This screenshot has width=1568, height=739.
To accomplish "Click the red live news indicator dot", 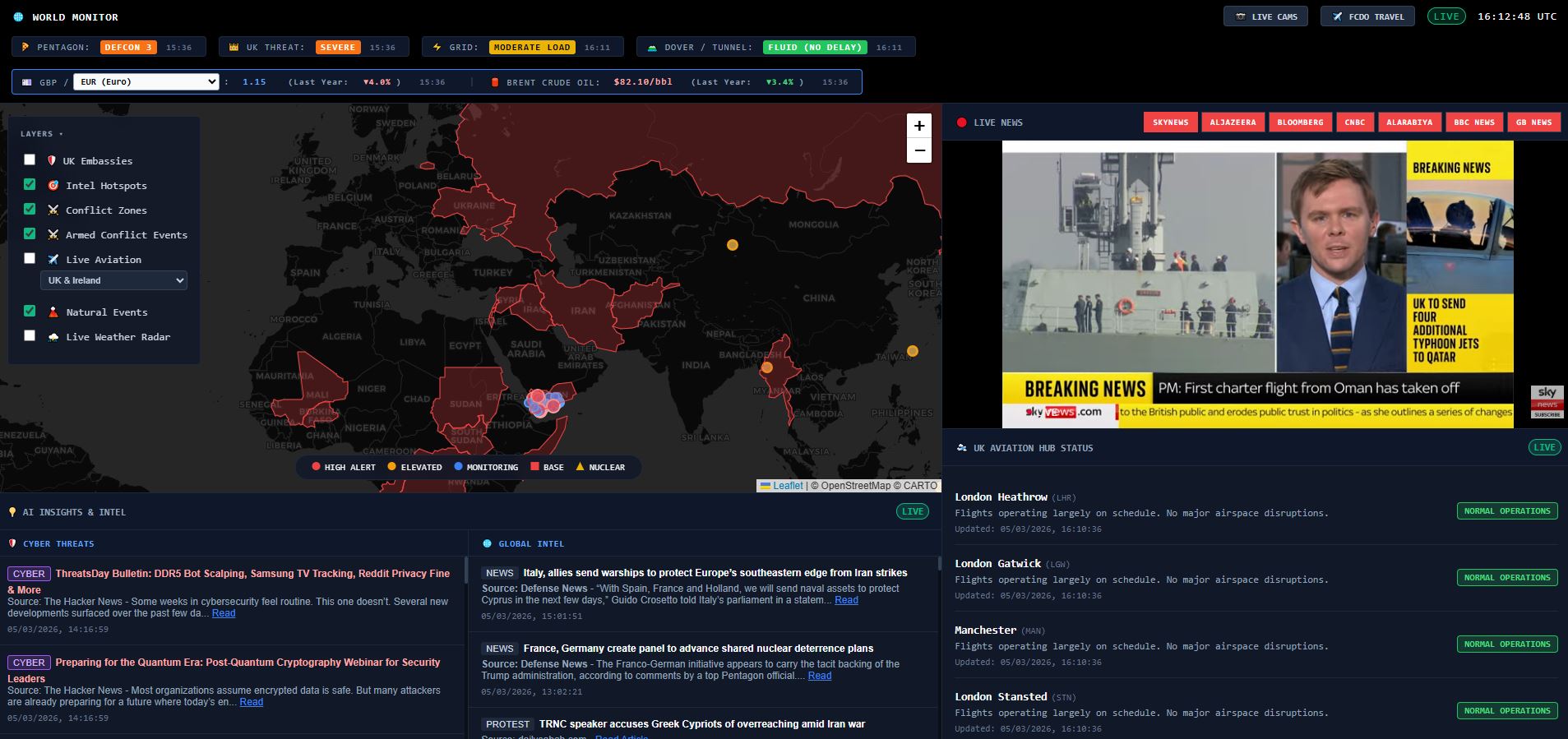I will click(x=961, y=122).
